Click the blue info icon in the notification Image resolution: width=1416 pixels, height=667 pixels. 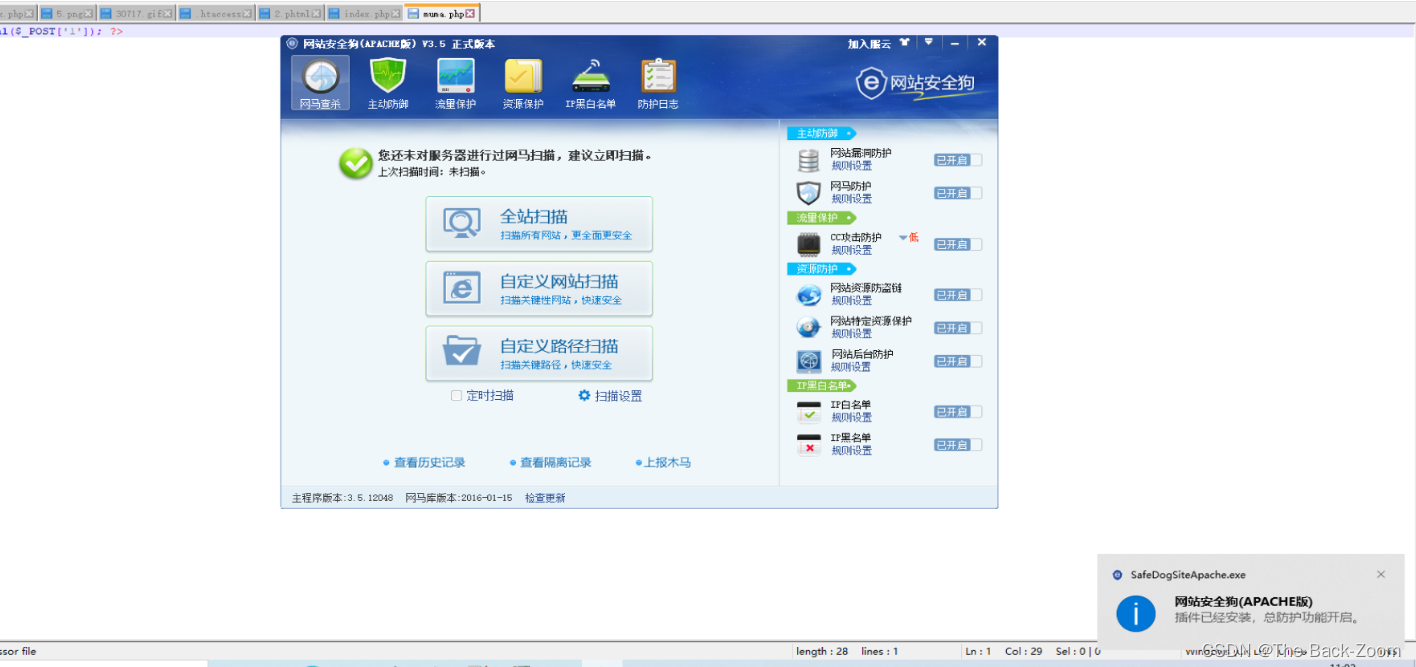(x=1136, y=612)
